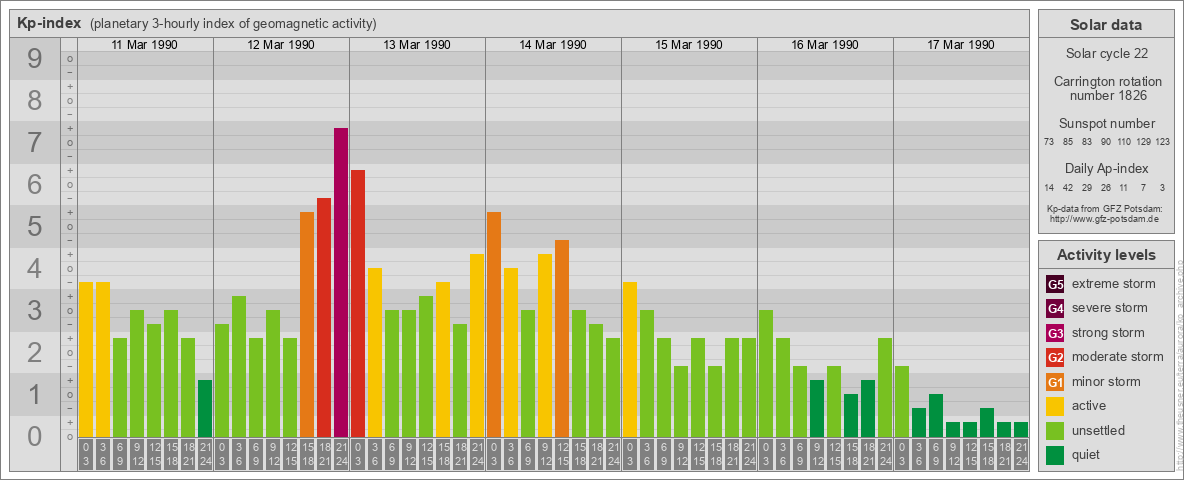Click the '13 Mar 1990' date header
1184x480 pixels.
pos(417,45)
